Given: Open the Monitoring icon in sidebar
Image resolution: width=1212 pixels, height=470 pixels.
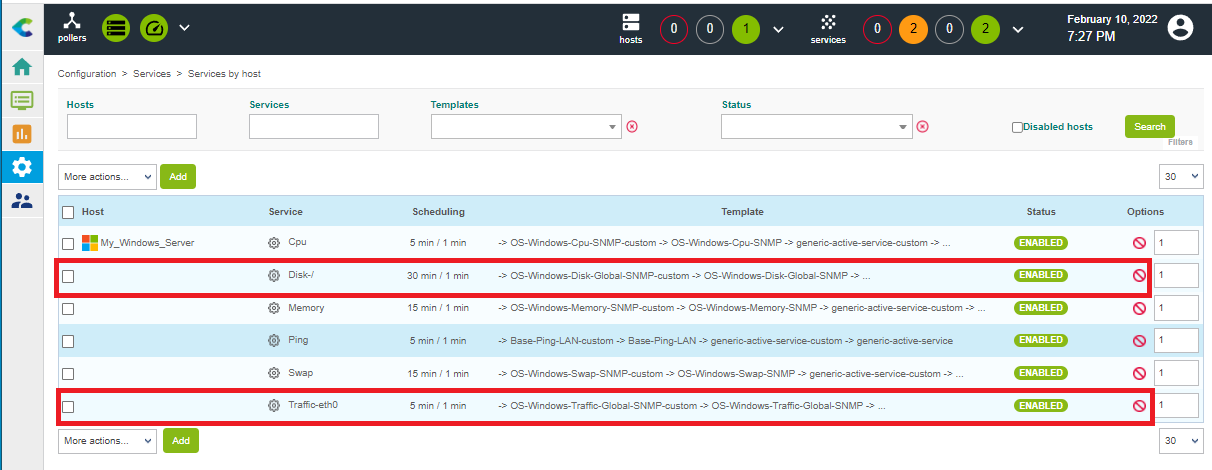Looking at the screenshot, I should 21,100.
